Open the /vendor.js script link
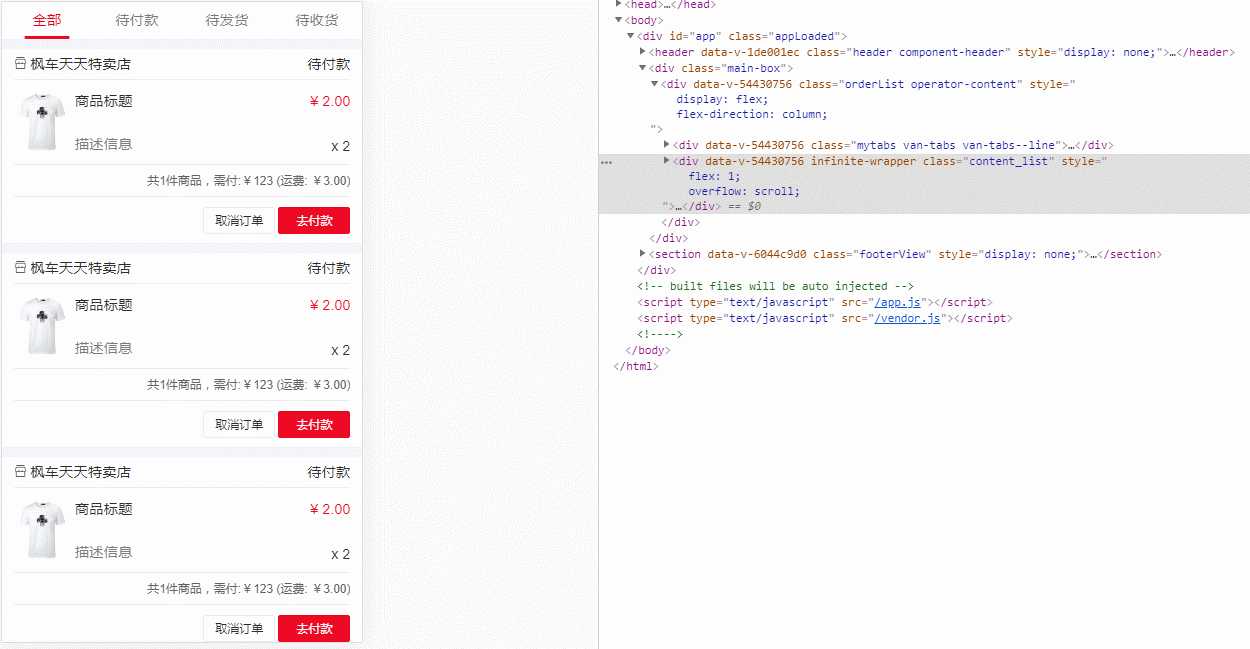1250x649 pixels. pyautogui.click(x=908, y=318)
